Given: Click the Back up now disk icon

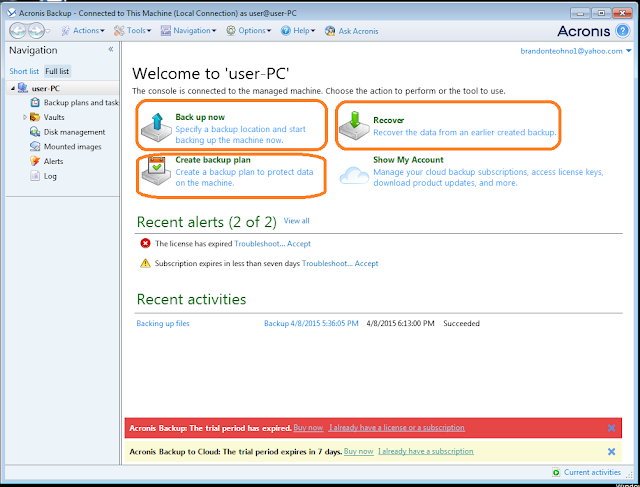Looking at the screenshot, I should (157, 128).
